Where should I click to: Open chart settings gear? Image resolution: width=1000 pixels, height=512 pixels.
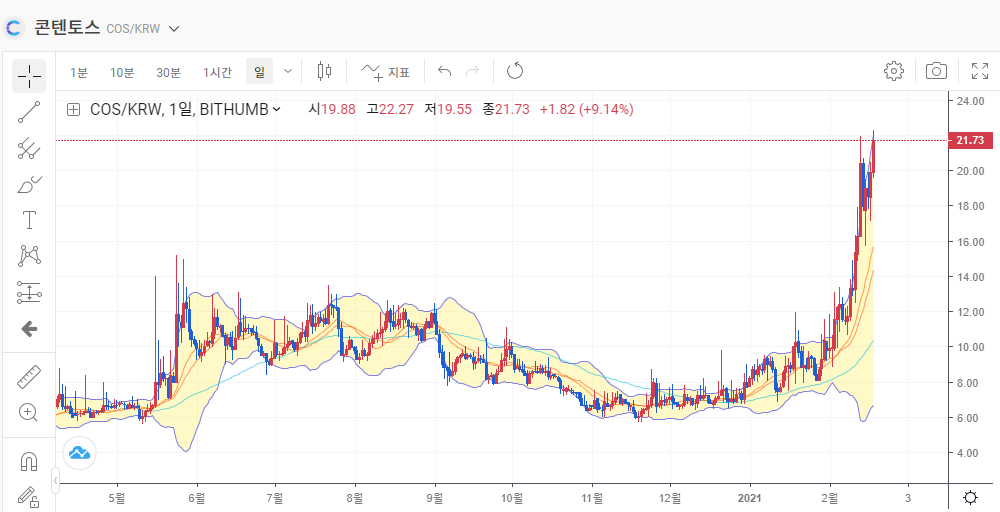point(894,71)
